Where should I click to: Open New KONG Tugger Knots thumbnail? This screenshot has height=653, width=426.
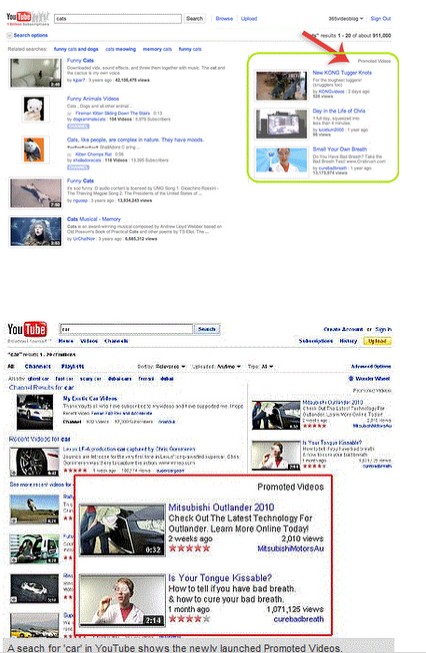click(x=282, y=85)
